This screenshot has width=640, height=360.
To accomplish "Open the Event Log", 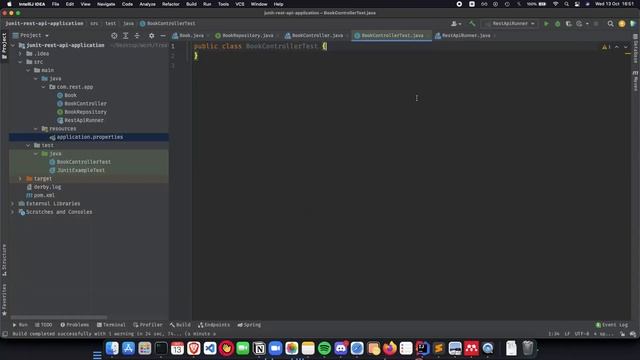I will [611, 325].
